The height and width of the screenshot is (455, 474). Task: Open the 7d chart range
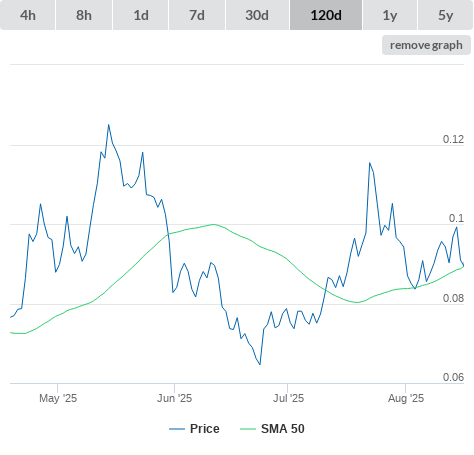[197, 15]
